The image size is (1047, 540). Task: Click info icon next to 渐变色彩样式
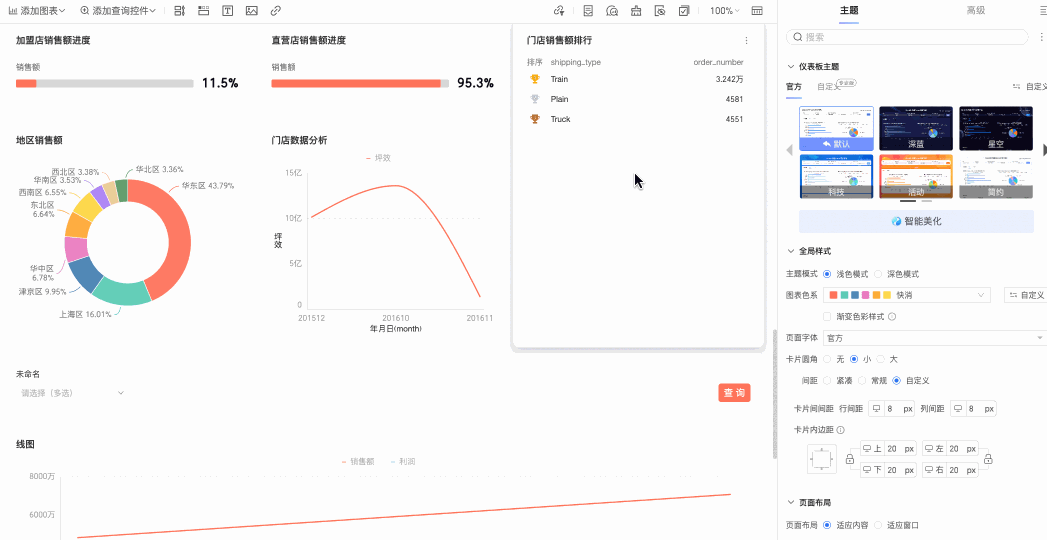891,317
